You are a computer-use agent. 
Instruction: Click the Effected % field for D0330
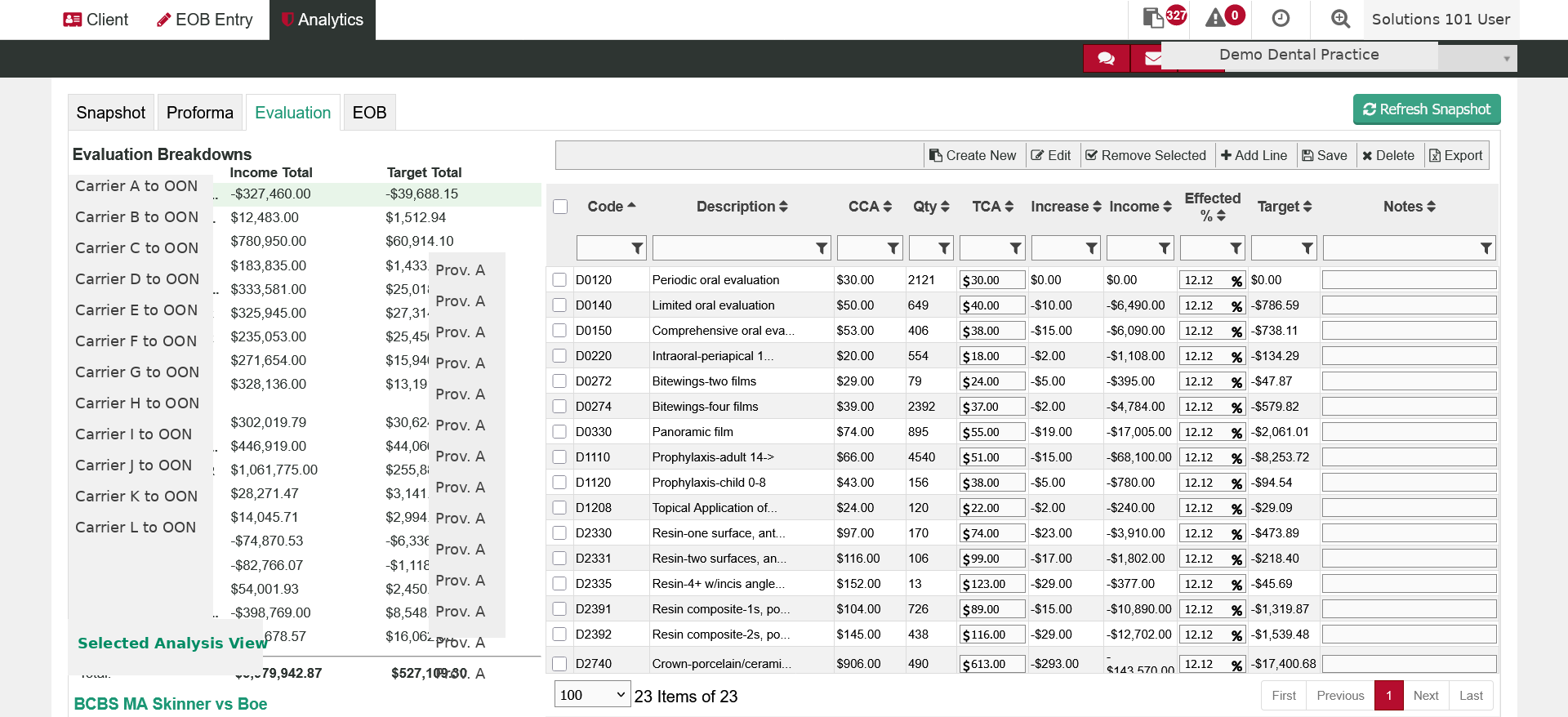tap(1212, 432)
